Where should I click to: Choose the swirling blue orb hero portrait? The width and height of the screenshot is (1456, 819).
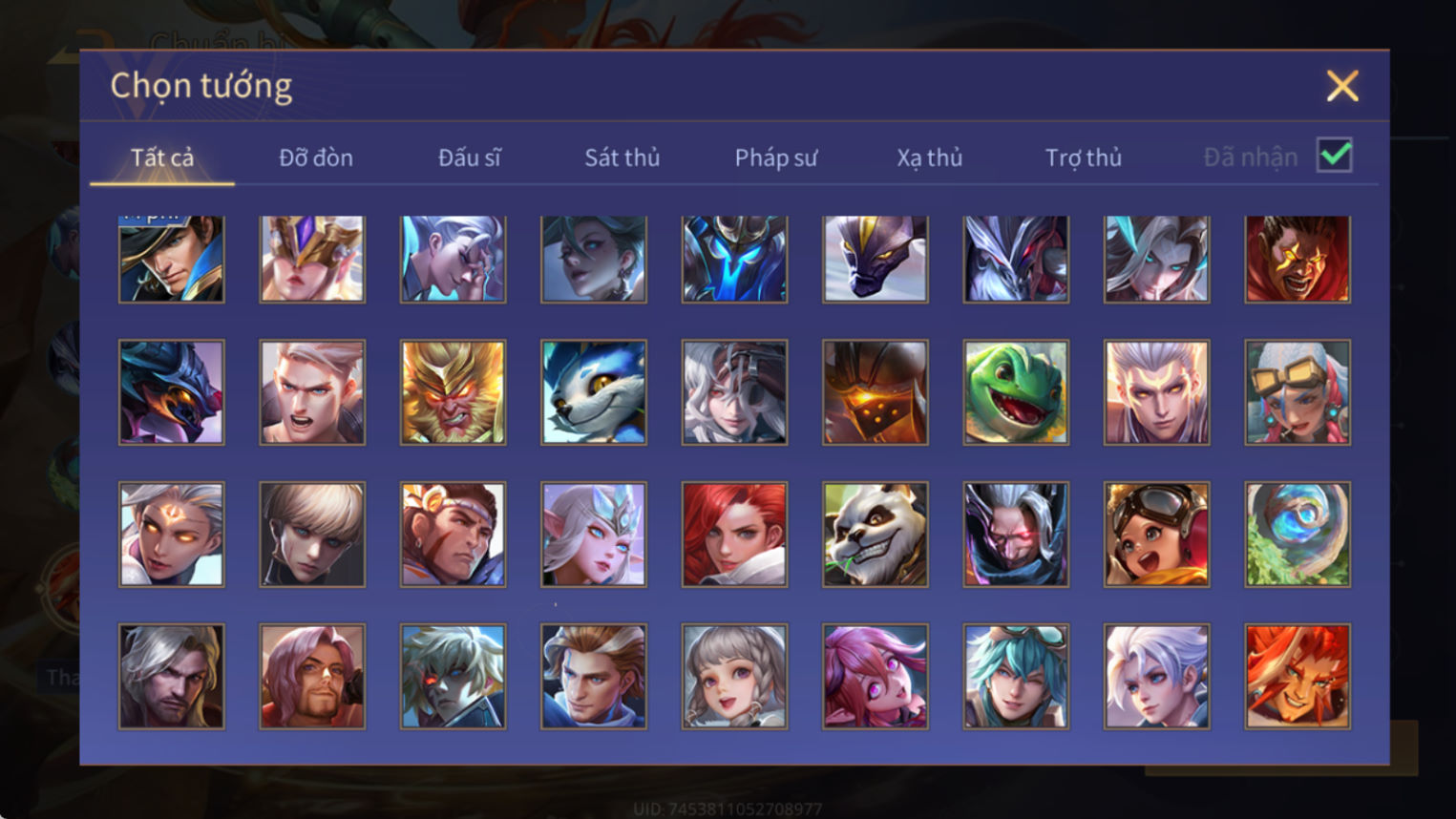tap(1298, 535)
